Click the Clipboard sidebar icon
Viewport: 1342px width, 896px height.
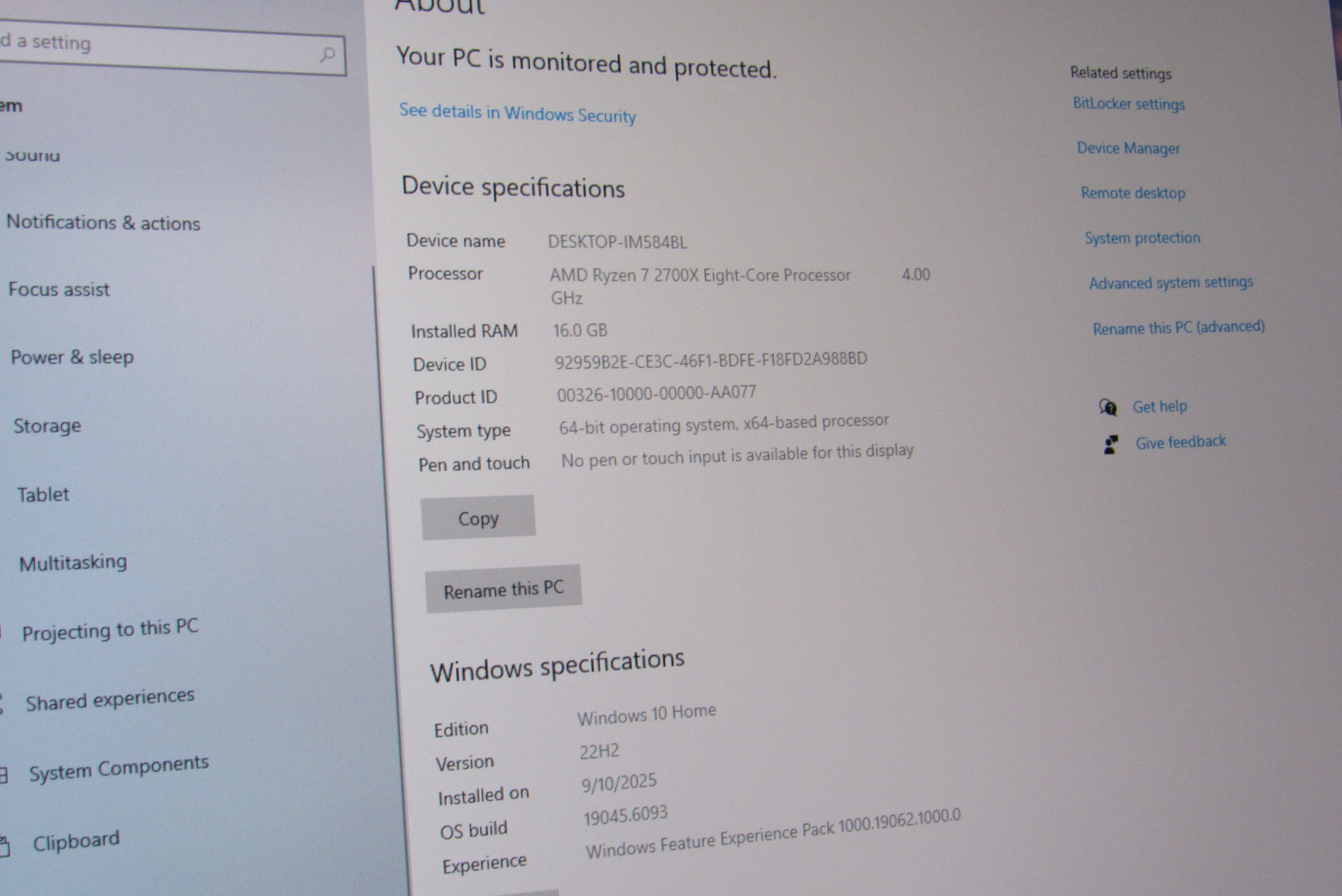(4, 846)
